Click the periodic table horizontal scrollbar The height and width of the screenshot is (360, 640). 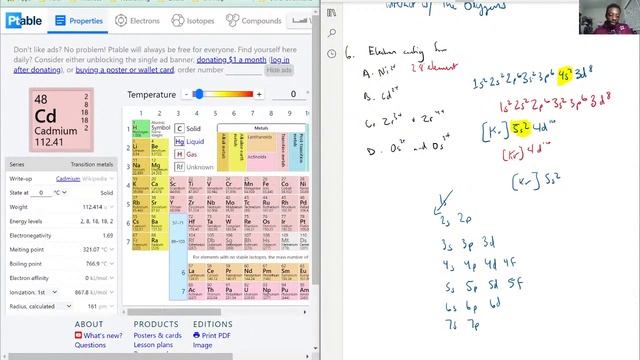[x=174, y=312]
